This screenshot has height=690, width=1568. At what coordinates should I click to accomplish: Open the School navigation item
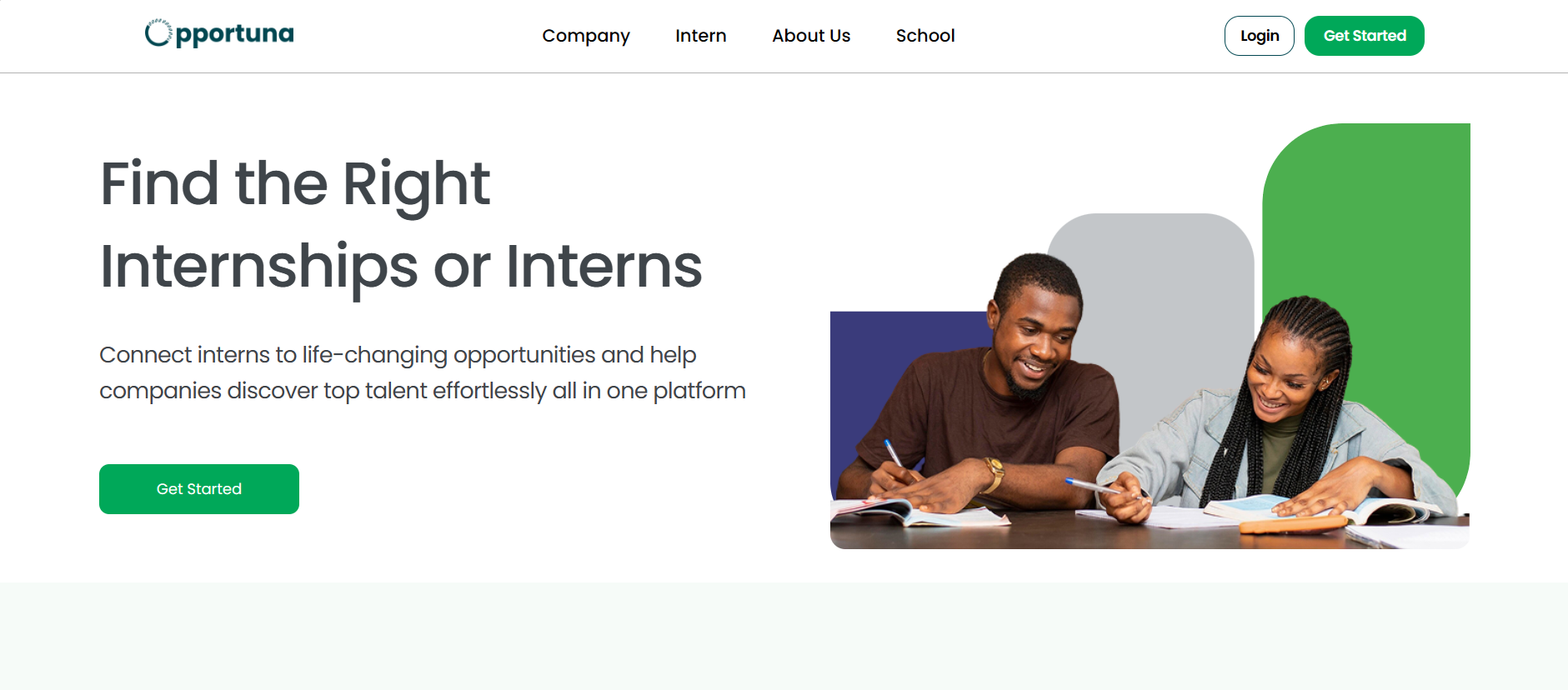coord(925,36)
